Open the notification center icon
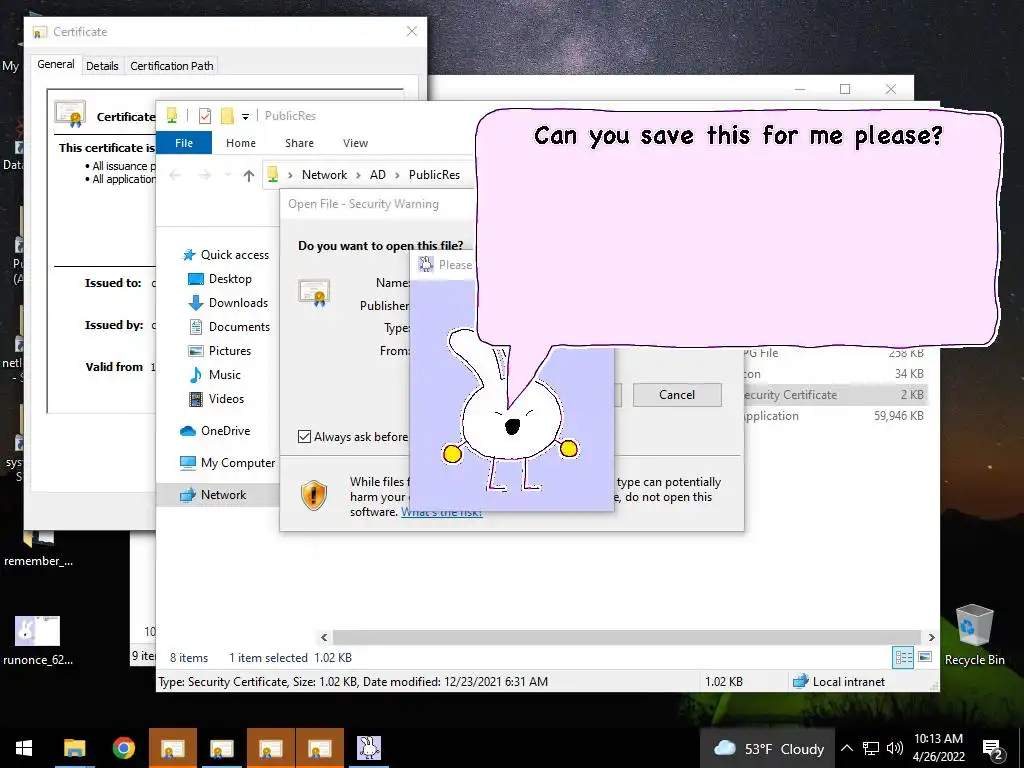The height and width of the screenshot is (768, 1024). pyautogui.click(x=993, y=748)
